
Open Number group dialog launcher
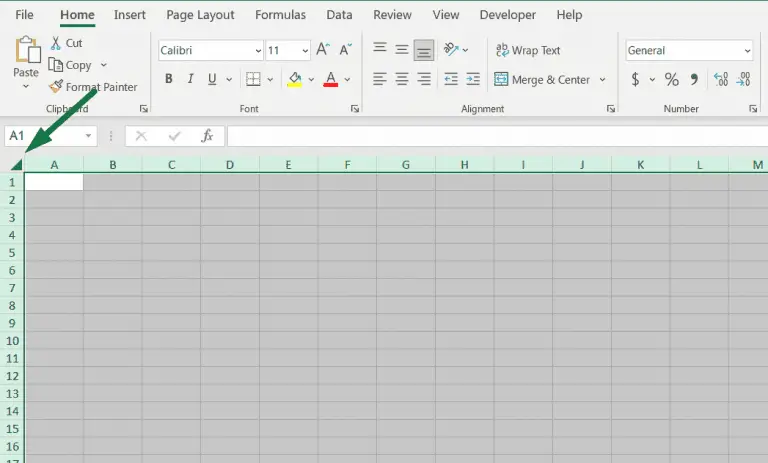click(753, 109)
